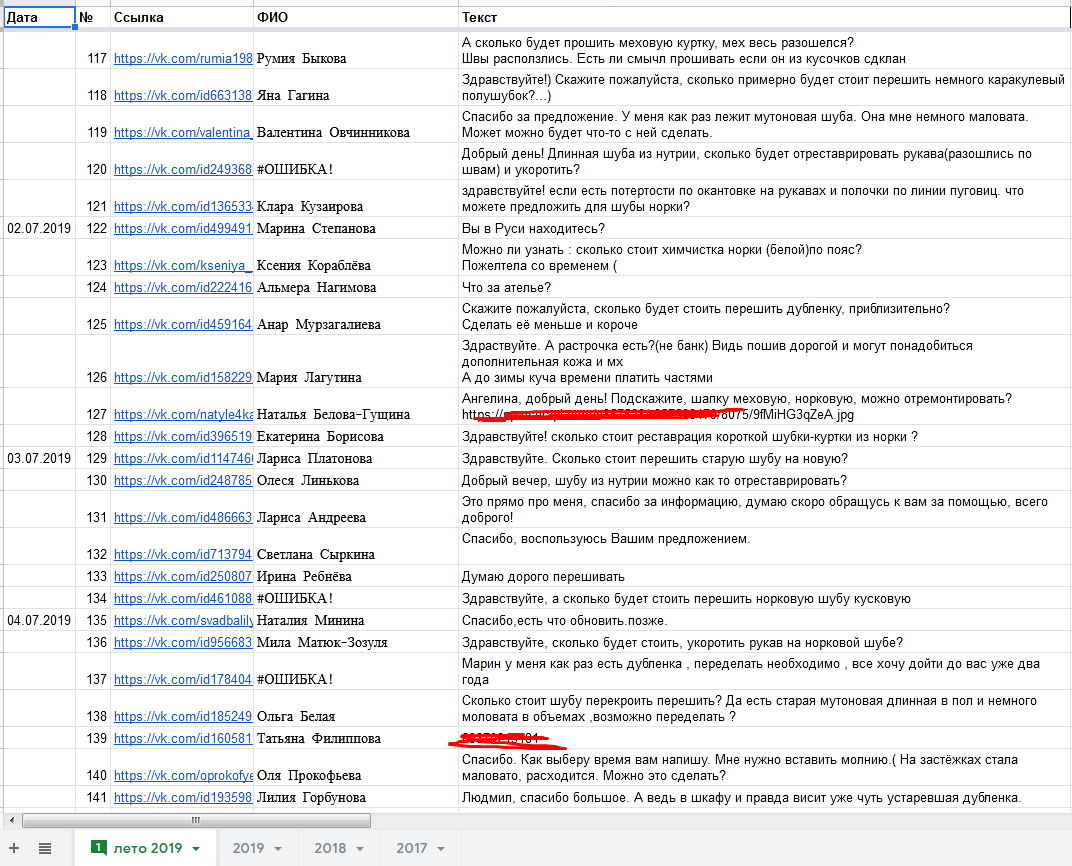1072x866 pixels.
Task: Open link vk.com/id396519 for Екатерина Борисова
Action: point(183,436)
